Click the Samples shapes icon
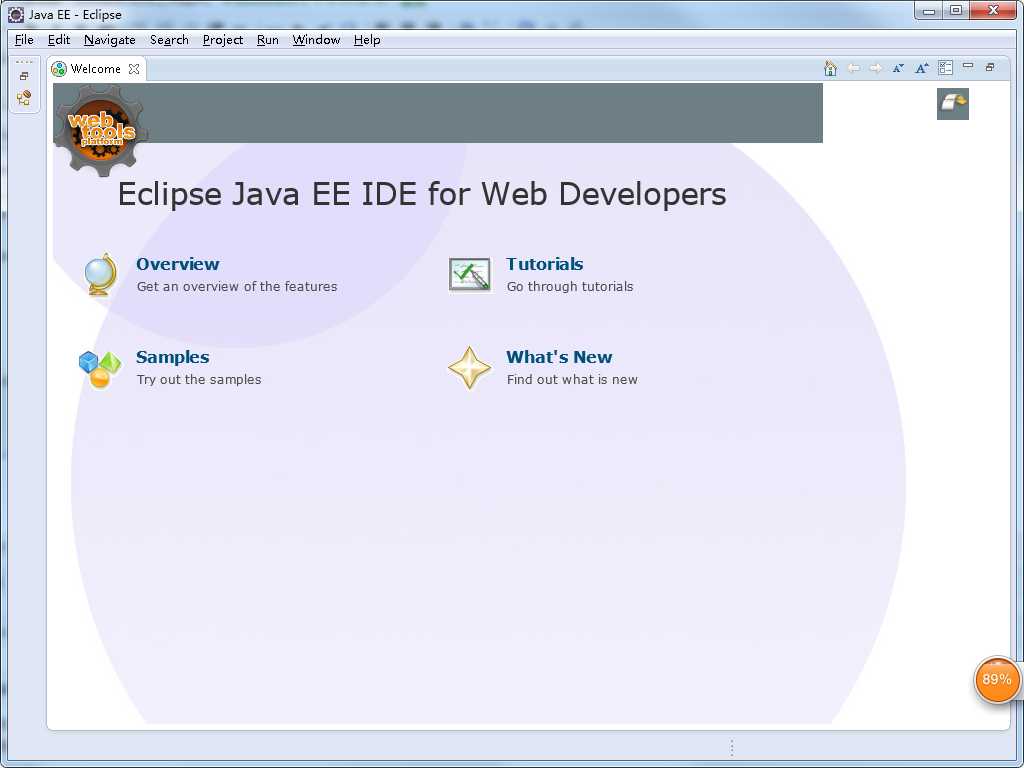Image resolution: width=1024 pixels, height=768 pixels. click(x=100, y=369)
